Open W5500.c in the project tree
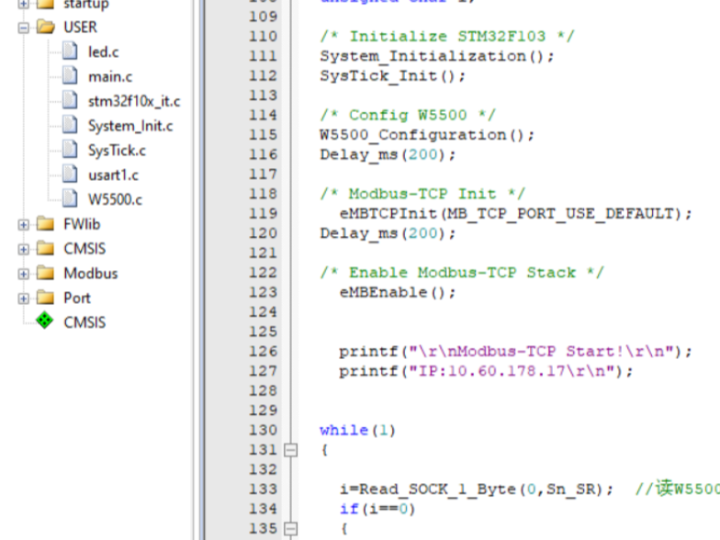The width and height of the screenshot is (720, 540). click(x=115, y=200)
